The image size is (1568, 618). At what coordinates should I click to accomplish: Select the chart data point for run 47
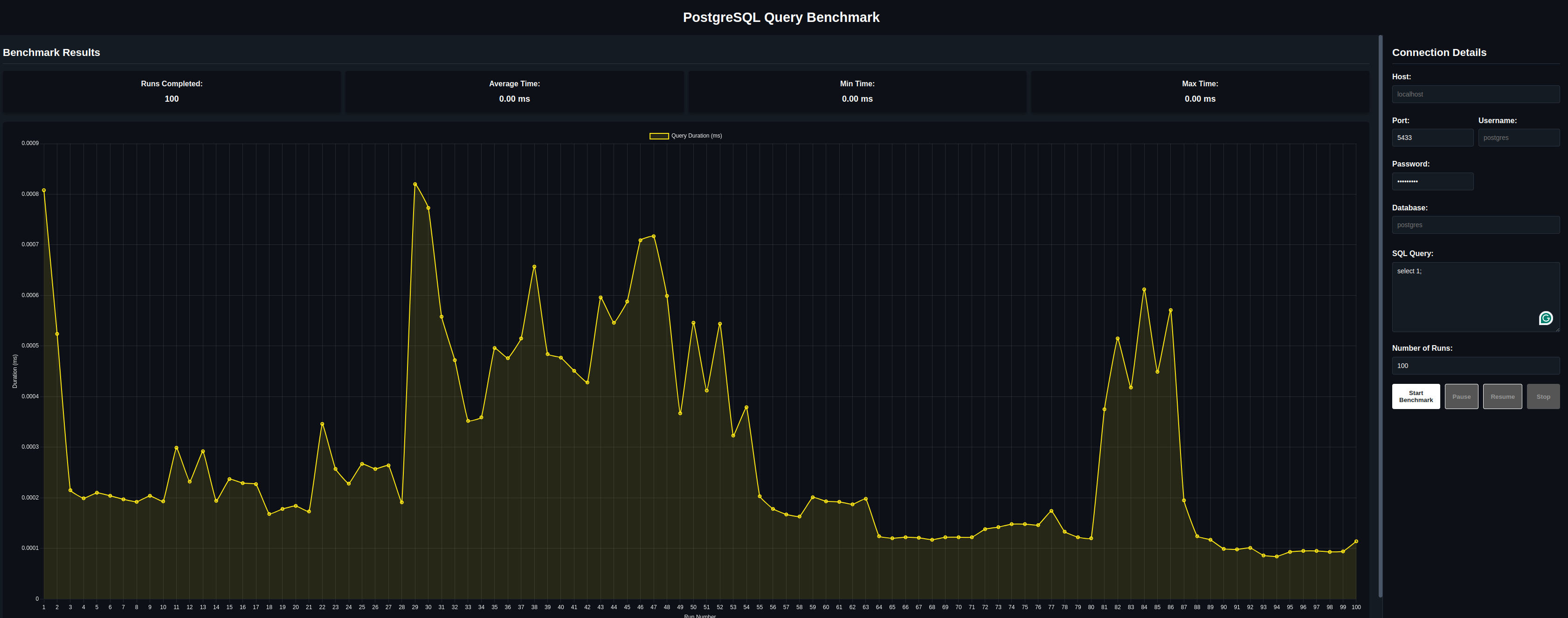coord(654,236)
